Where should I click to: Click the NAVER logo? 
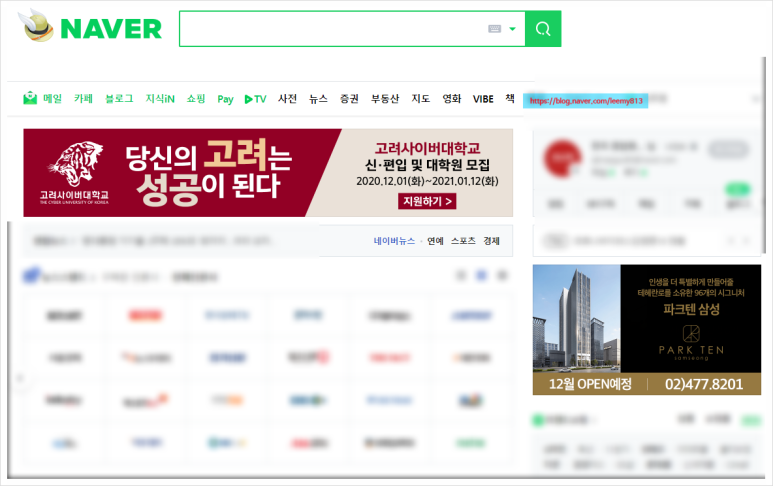(111, 29)
